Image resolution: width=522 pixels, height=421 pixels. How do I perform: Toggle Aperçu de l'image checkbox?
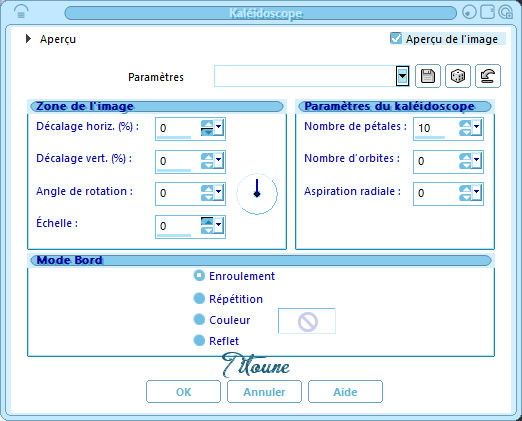click(x=396, y=38)
